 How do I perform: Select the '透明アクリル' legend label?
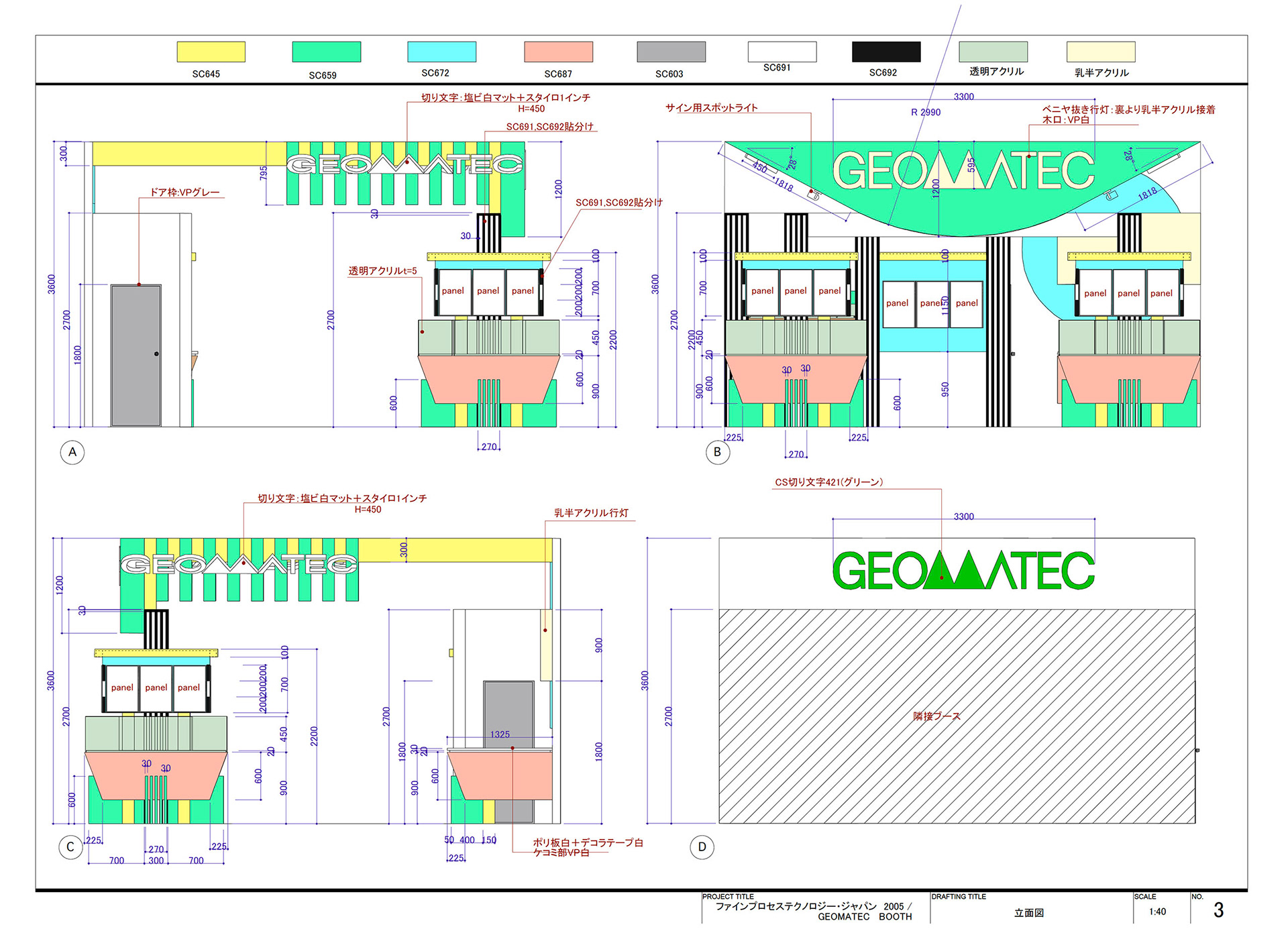pos(996,71)
